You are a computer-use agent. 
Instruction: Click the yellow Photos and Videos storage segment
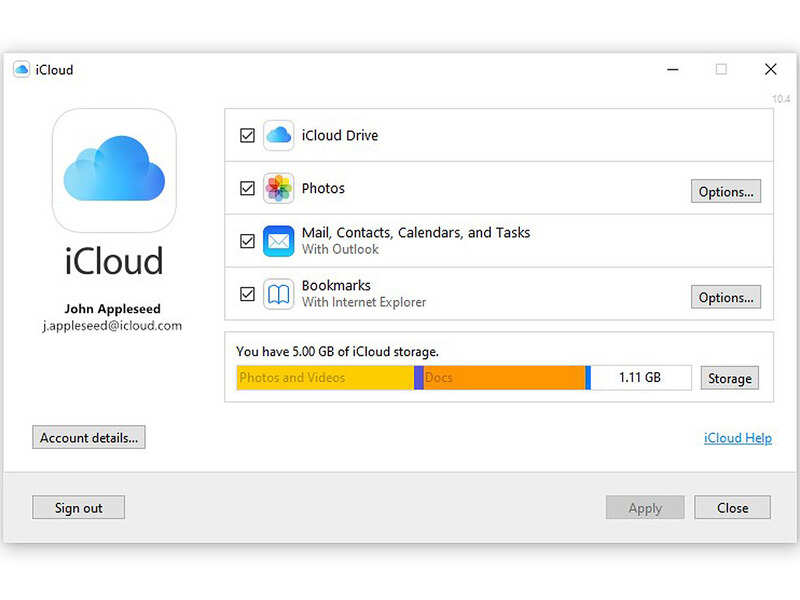(x=320, y=378)
